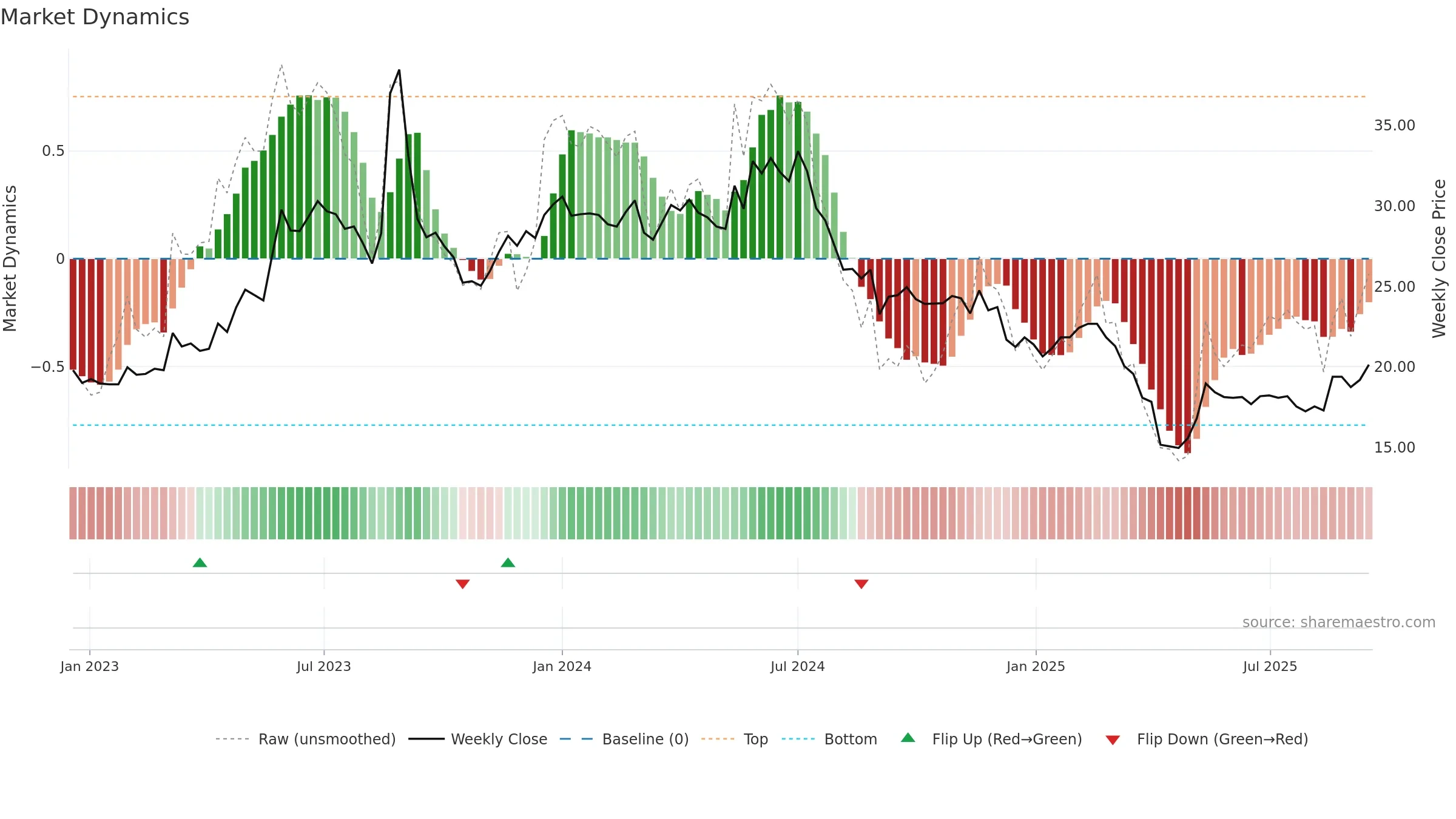
Task: Toggle the Baseline (0) legend entry
Action: [624, 739]
